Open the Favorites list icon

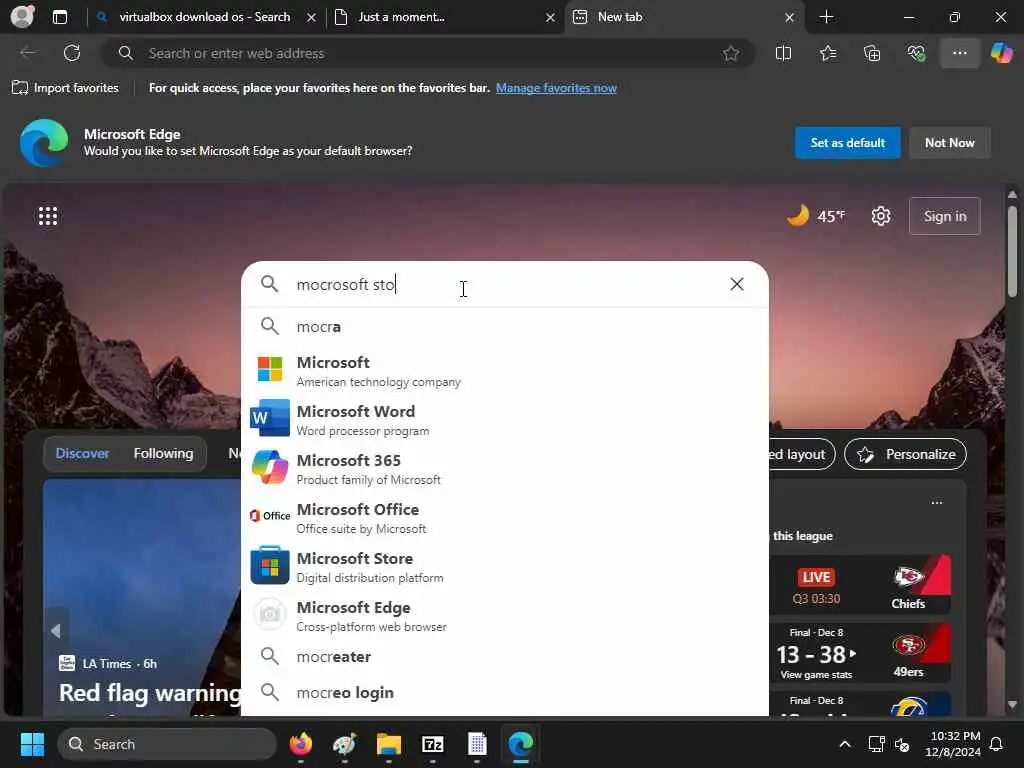[x=827, y=53]
